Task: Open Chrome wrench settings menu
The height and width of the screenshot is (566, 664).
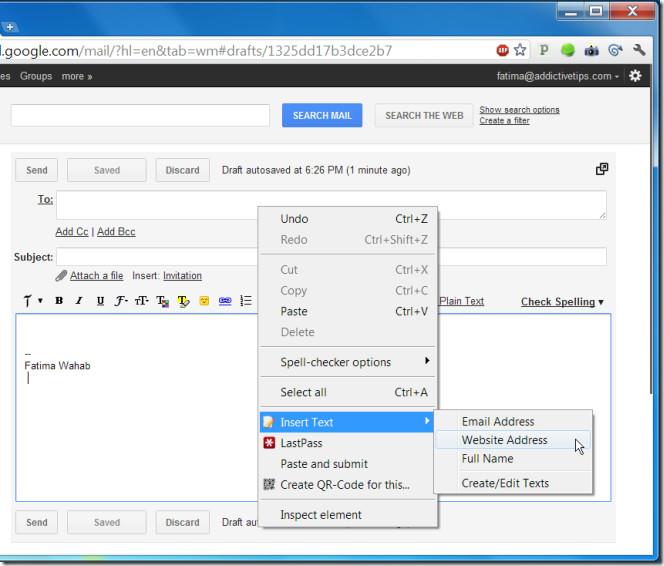Action: (640, 49)
